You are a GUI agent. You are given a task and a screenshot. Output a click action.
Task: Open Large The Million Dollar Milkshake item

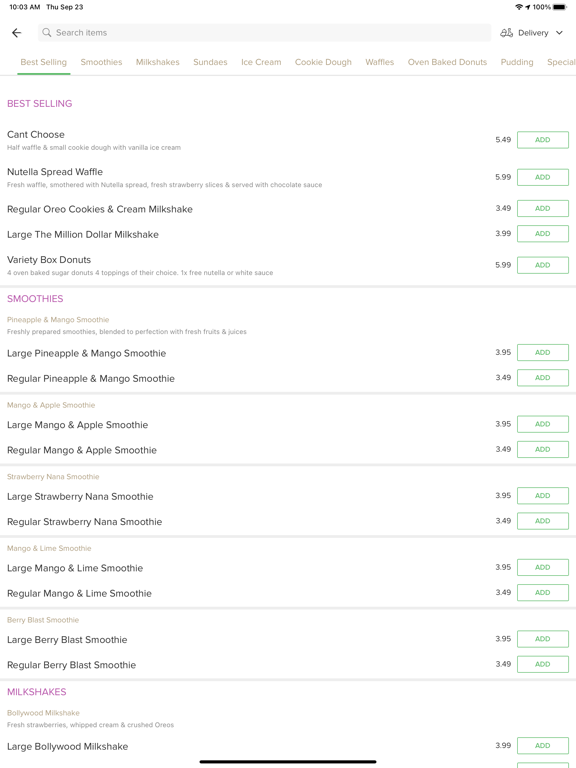(x=83, y=235)
